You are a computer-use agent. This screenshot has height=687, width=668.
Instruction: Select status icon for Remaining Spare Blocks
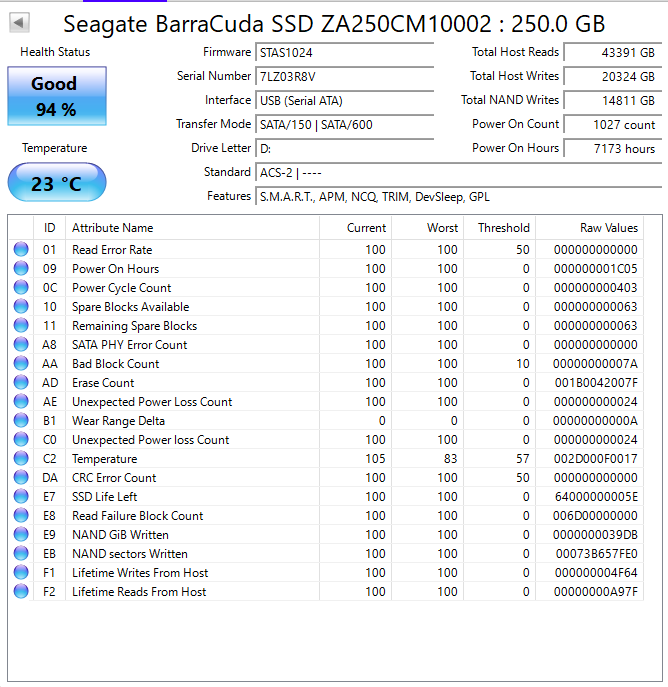click(21, 326)
